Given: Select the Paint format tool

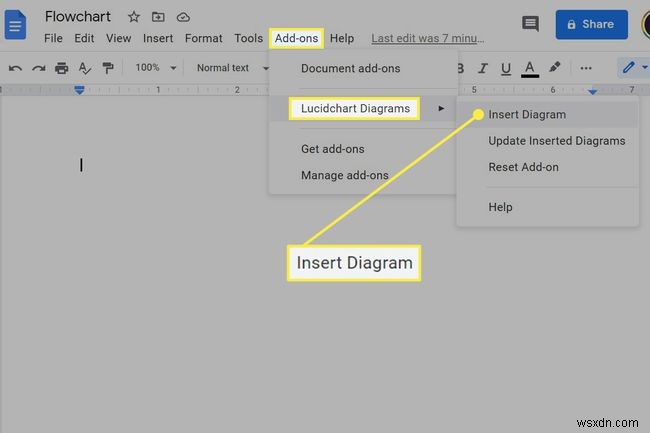Looking at the screenshot, I should pyautogui.click(x=108, y=68).
